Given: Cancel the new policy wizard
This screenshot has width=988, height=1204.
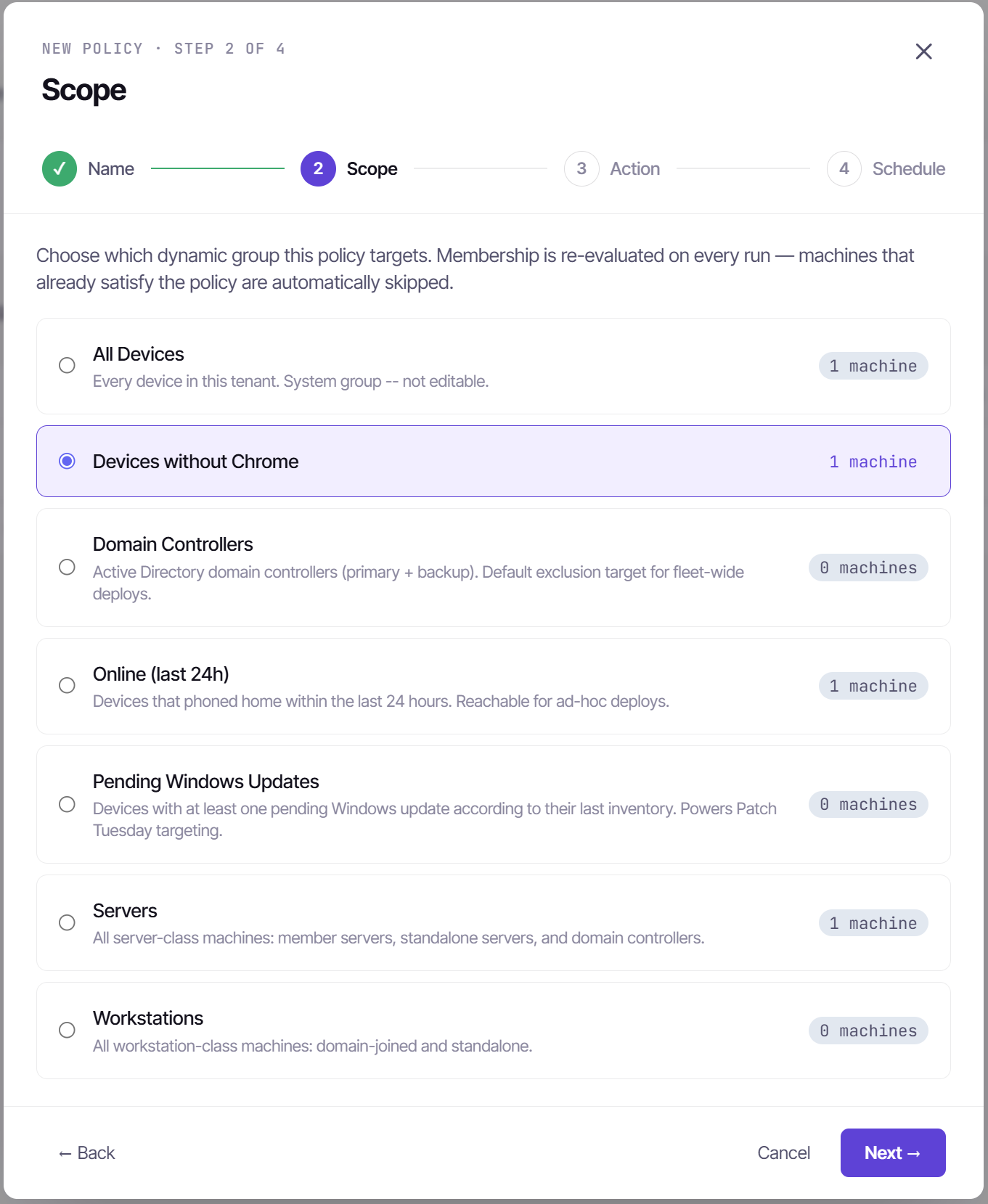Looking at the screenshot, I should (783, 1152).
